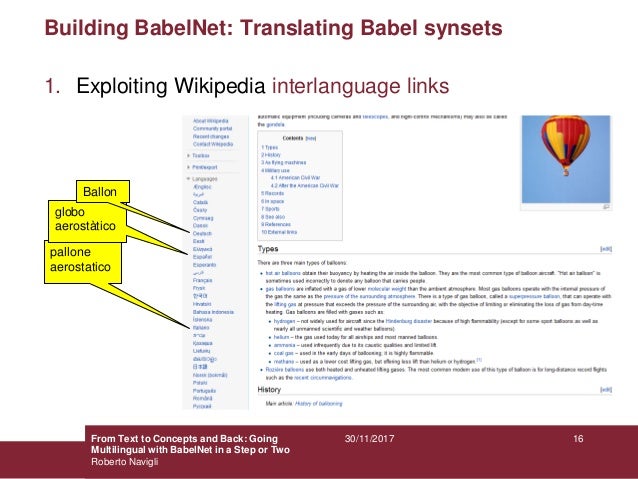This screenshot has width=638, height=479.
Task: Jump to '5 Records' in Contents
Action: click(x=272, y=193)
